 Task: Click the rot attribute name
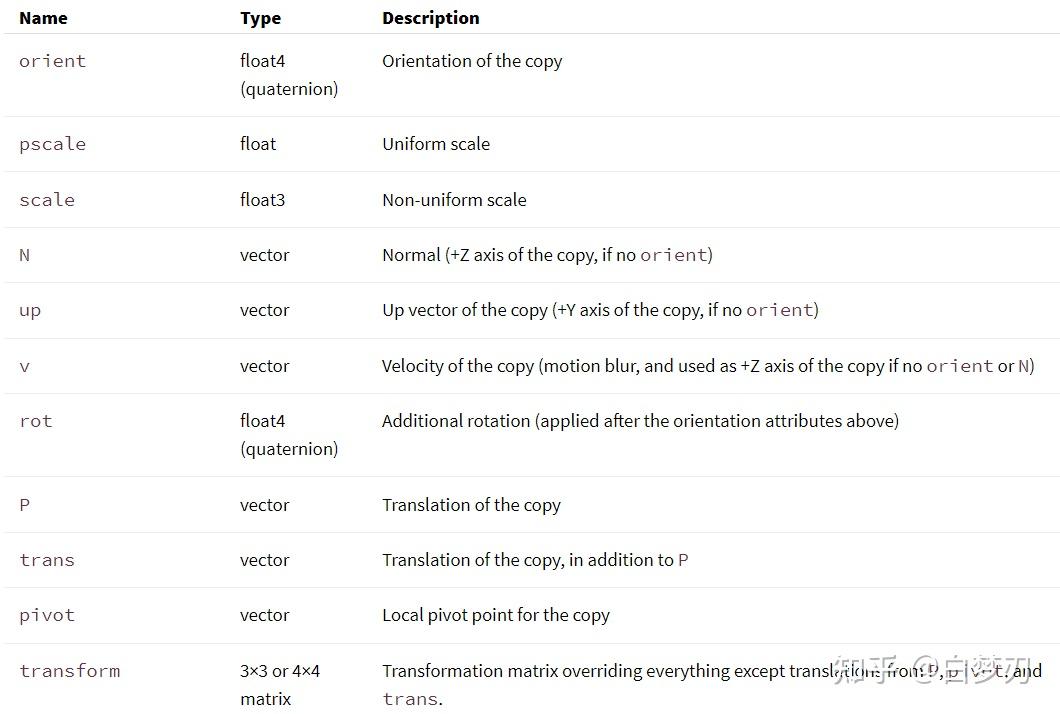click(35, 421)
